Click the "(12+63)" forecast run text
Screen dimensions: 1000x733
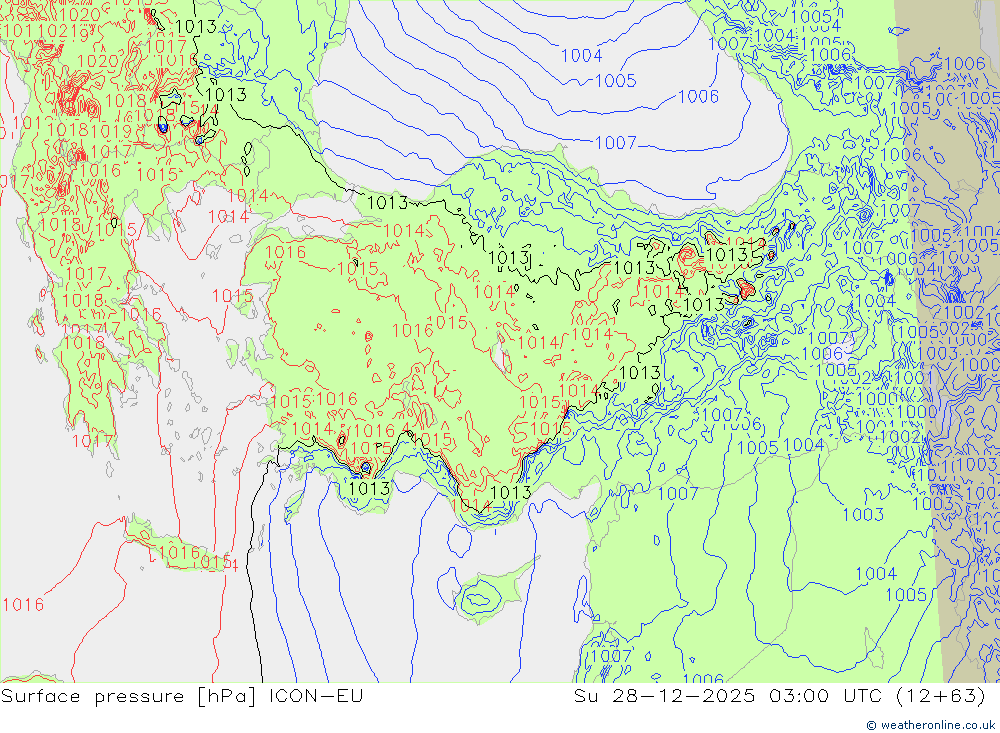click(942, 696)
